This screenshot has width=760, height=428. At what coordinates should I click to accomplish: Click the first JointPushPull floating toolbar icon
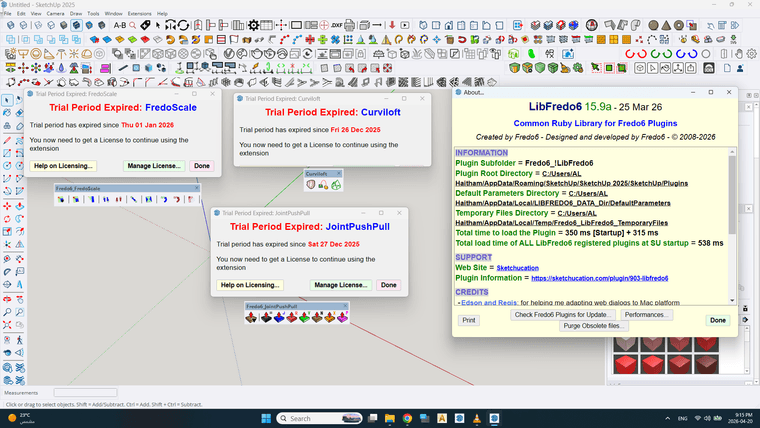[x=252, y=318]
